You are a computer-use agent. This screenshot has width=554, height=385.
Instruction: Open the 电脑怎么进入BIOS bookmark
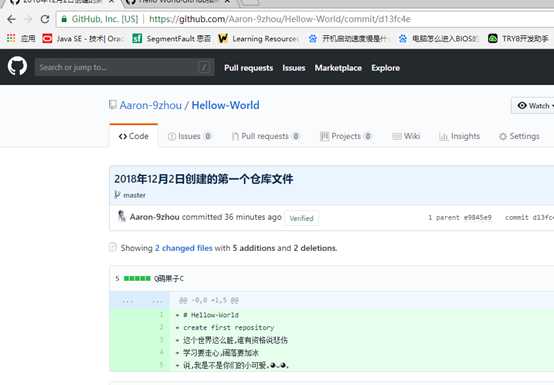pyautogui.click(x=438, y=38)
